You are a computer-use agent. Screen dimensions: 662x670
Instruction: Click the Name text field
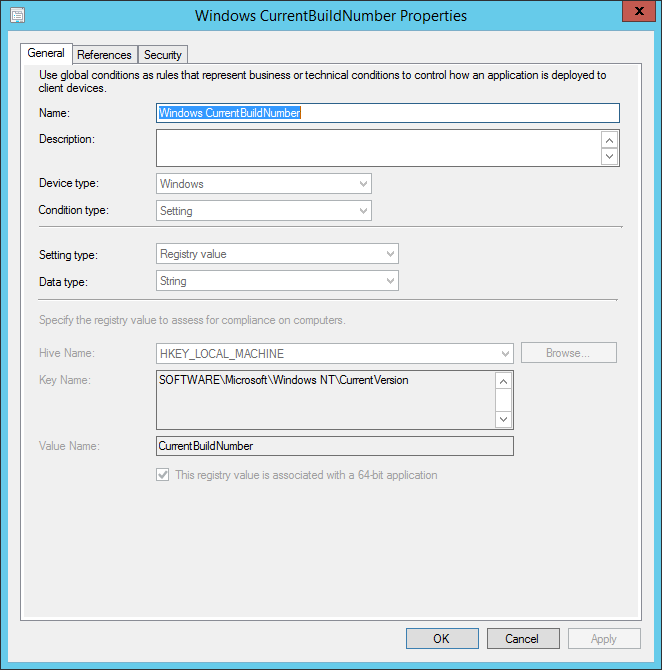pyautogui.click(x=388, y=113)
